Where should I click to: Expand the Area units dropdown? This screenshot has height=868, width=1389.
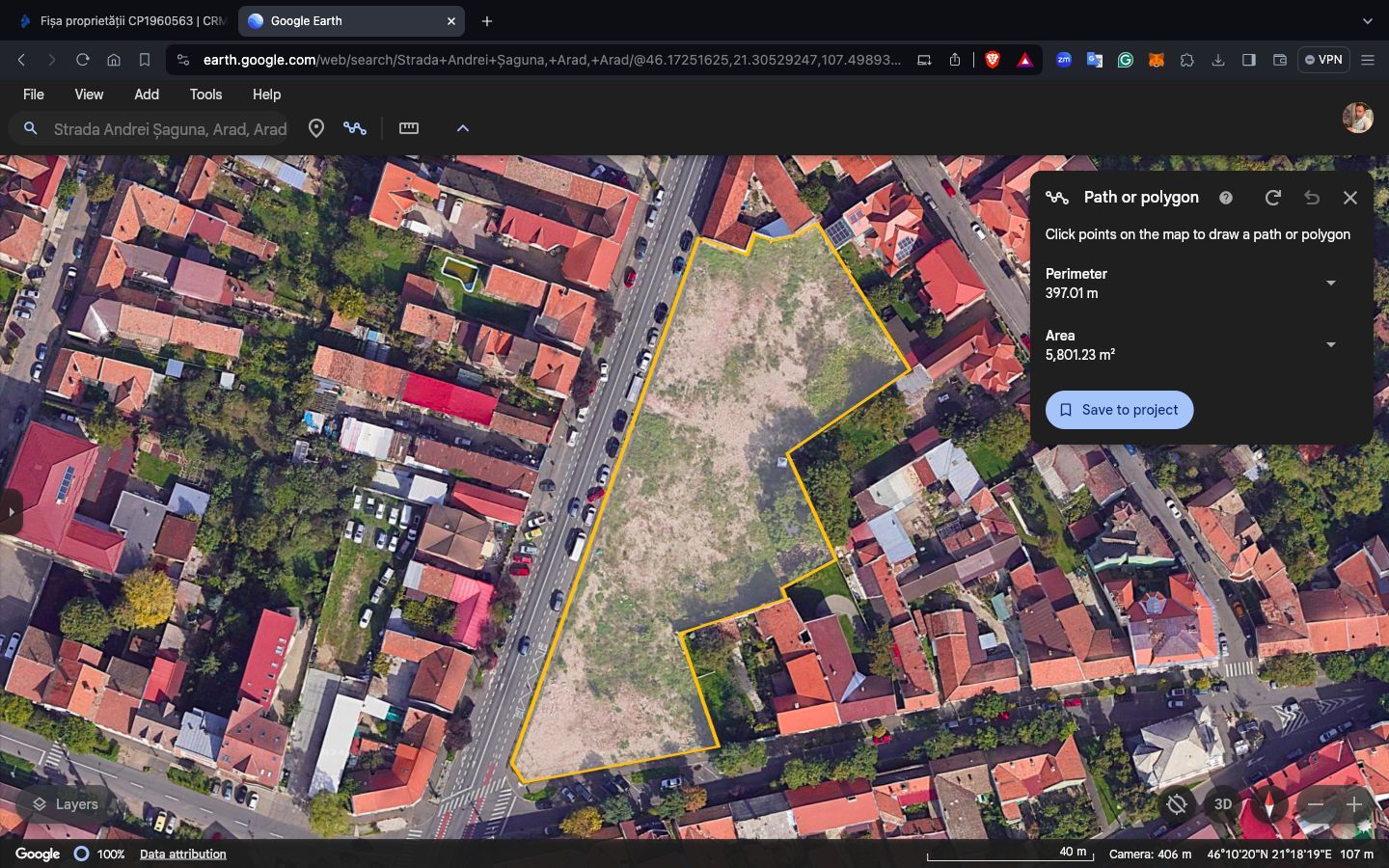(x=1331, y=345)
